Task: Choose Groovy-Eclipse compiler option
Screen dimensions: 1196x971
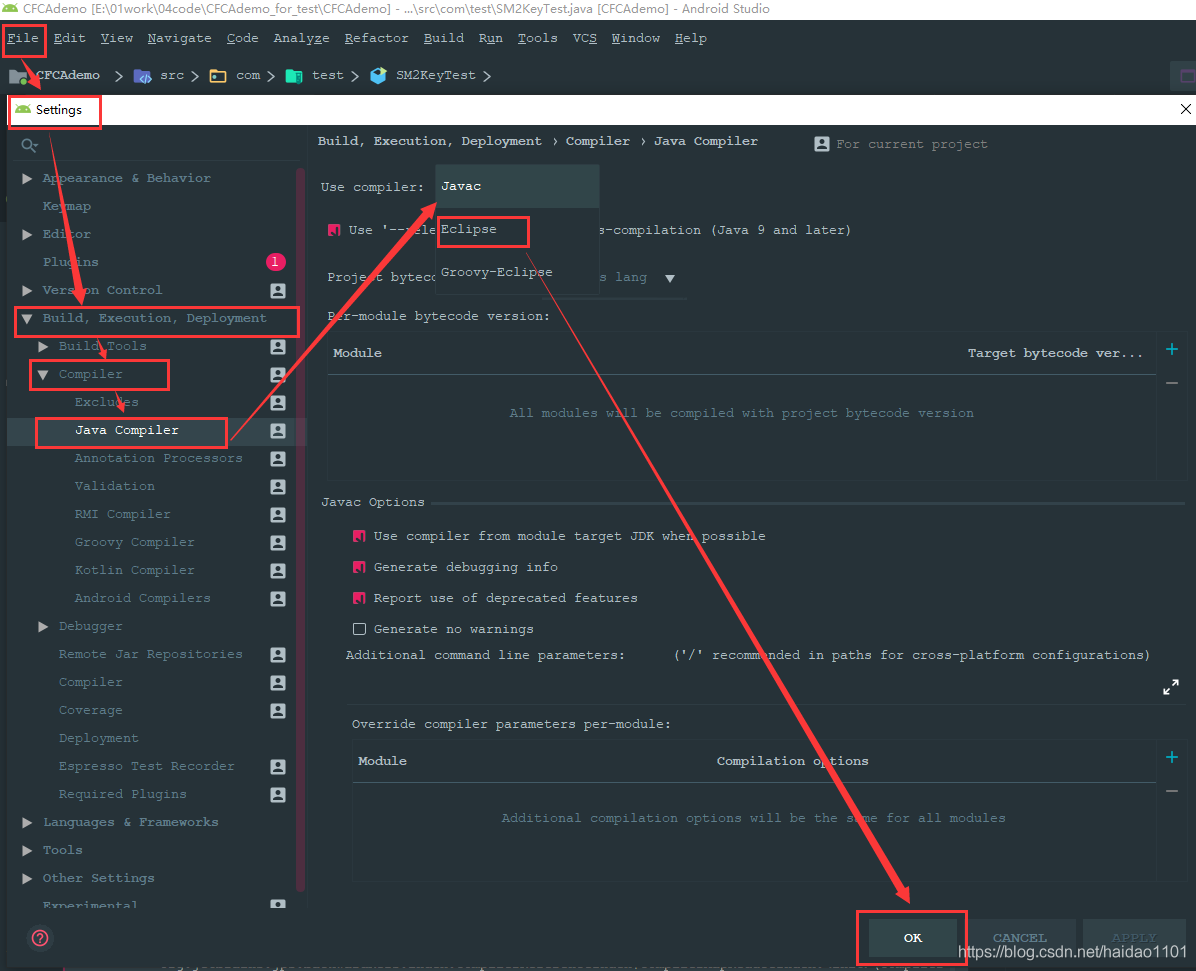Action: 517,272
